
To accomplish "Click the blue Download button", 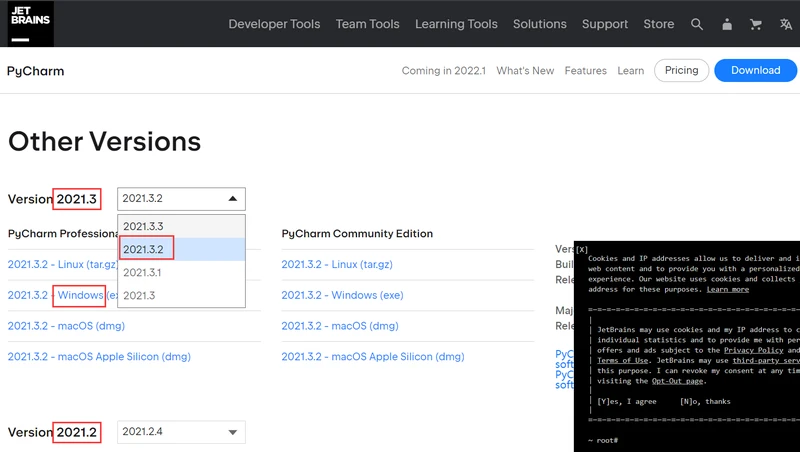I will coord(755,71).
